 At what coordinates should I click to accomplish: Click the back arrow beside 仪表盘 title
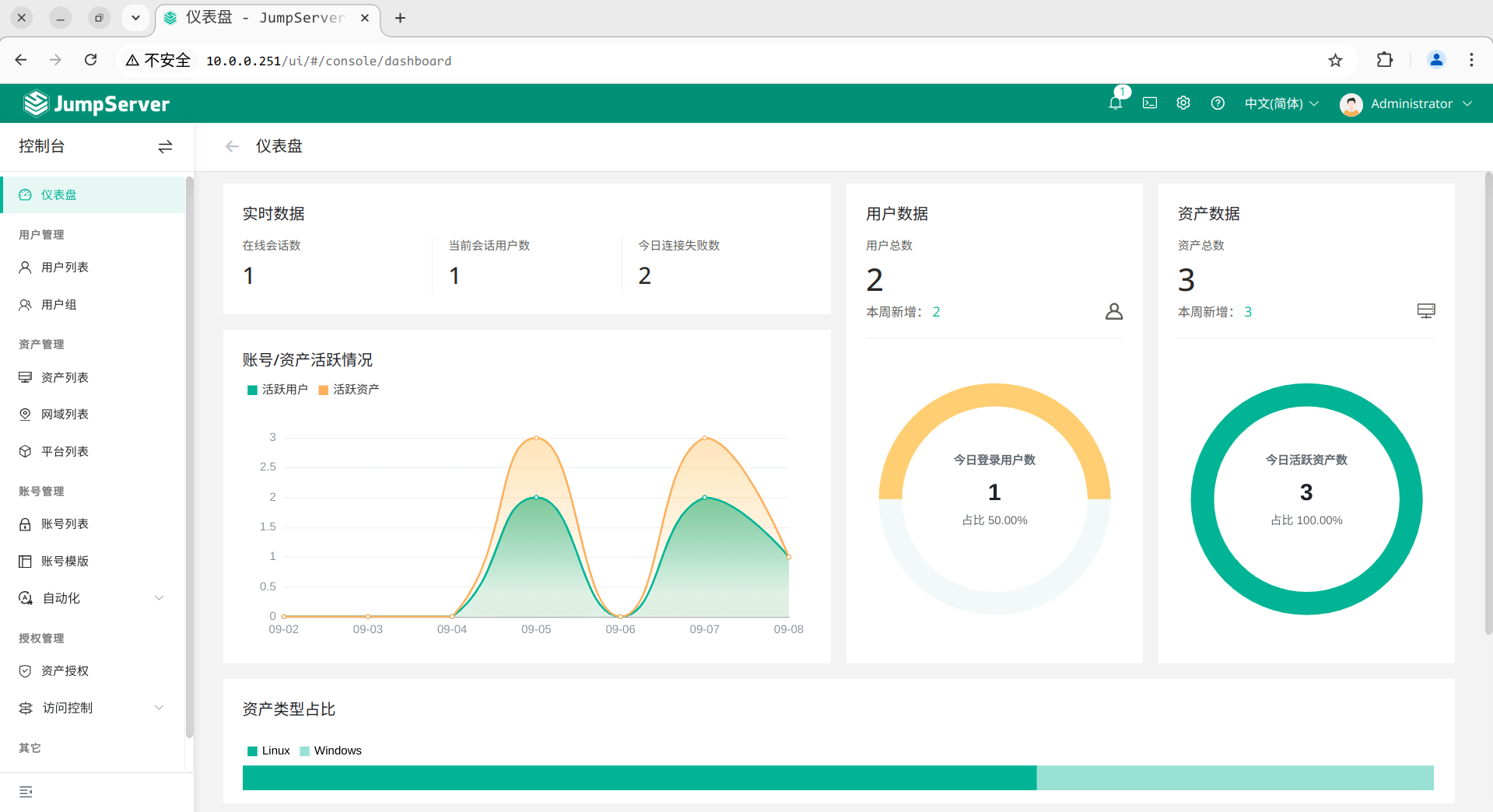(x=232, y=146)
